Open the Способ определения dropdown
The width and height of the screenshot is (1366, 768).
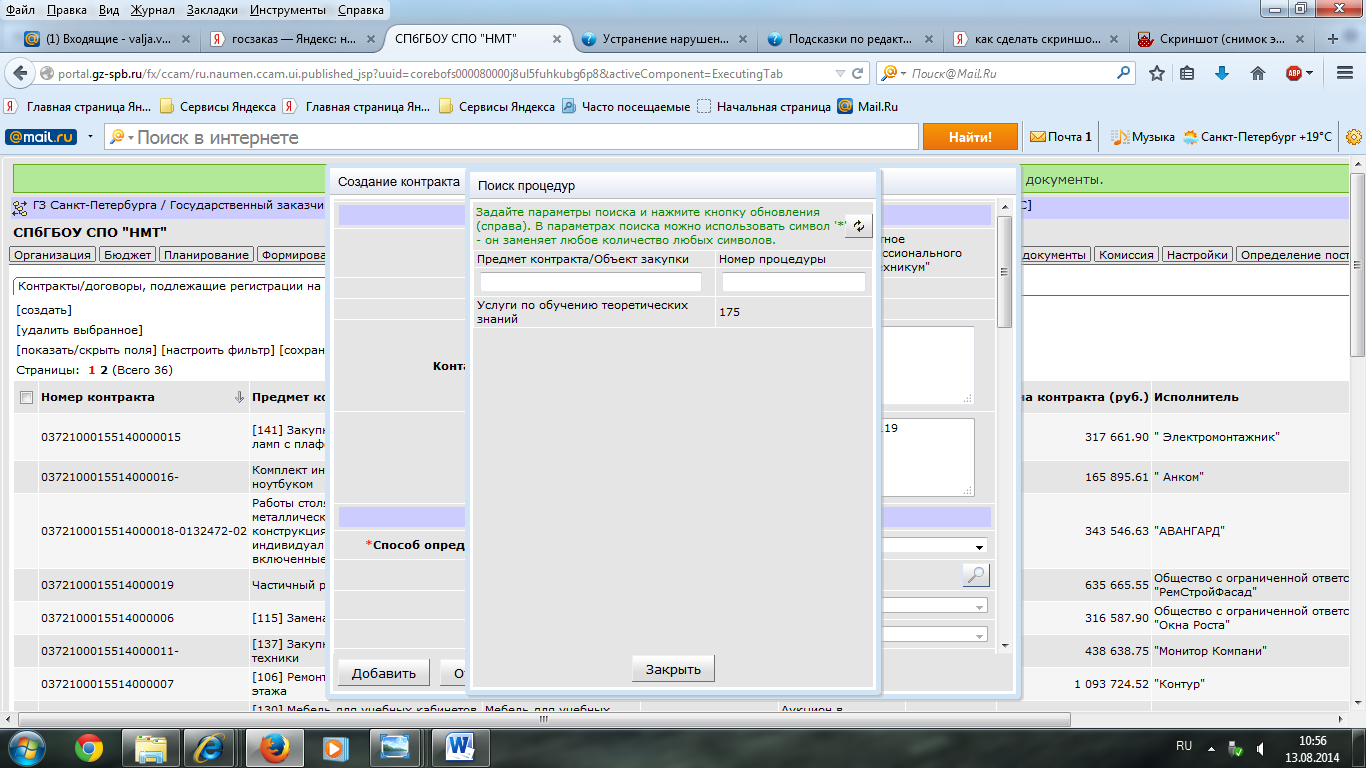coord(978,547)
